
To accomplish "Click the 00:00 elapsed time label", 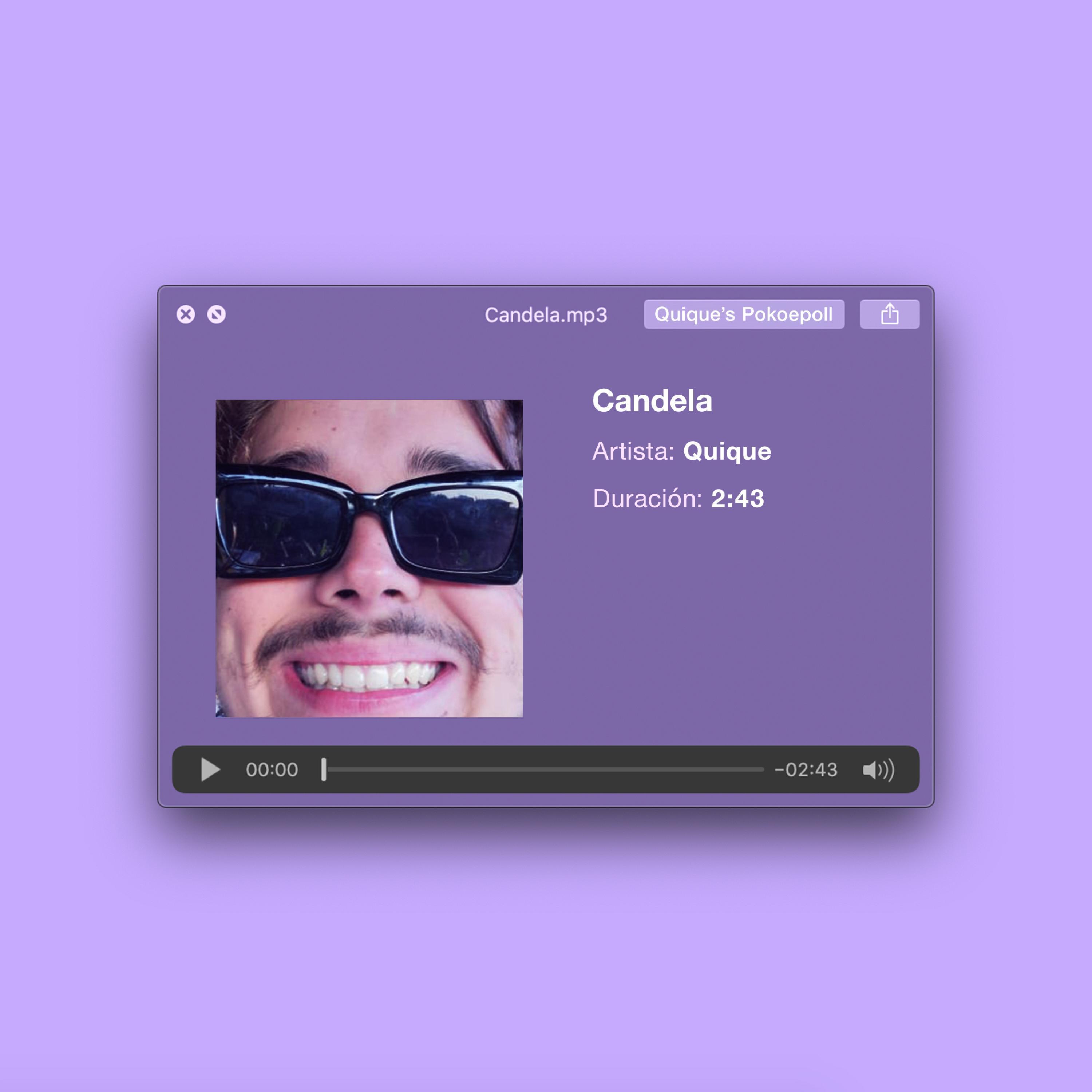I will (271, 770).
